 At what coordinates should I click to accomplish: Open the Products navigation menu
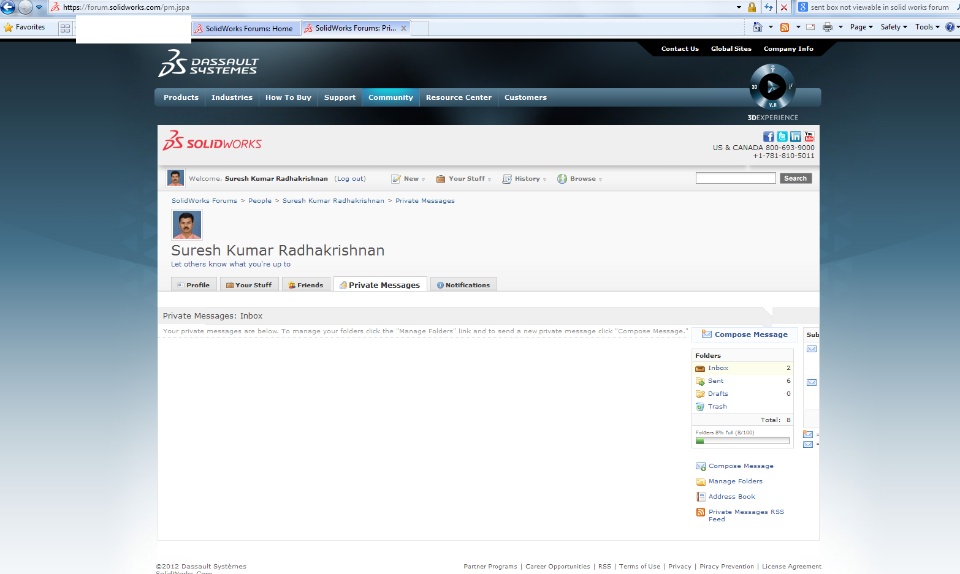pos(181,97)
